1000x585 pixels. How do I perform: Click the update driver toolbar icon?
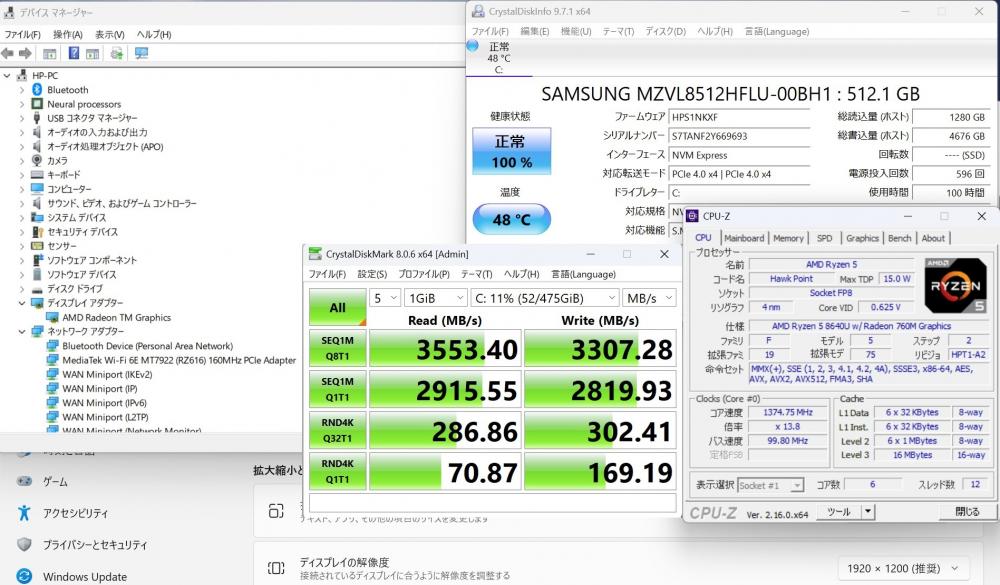click(117, 53)
